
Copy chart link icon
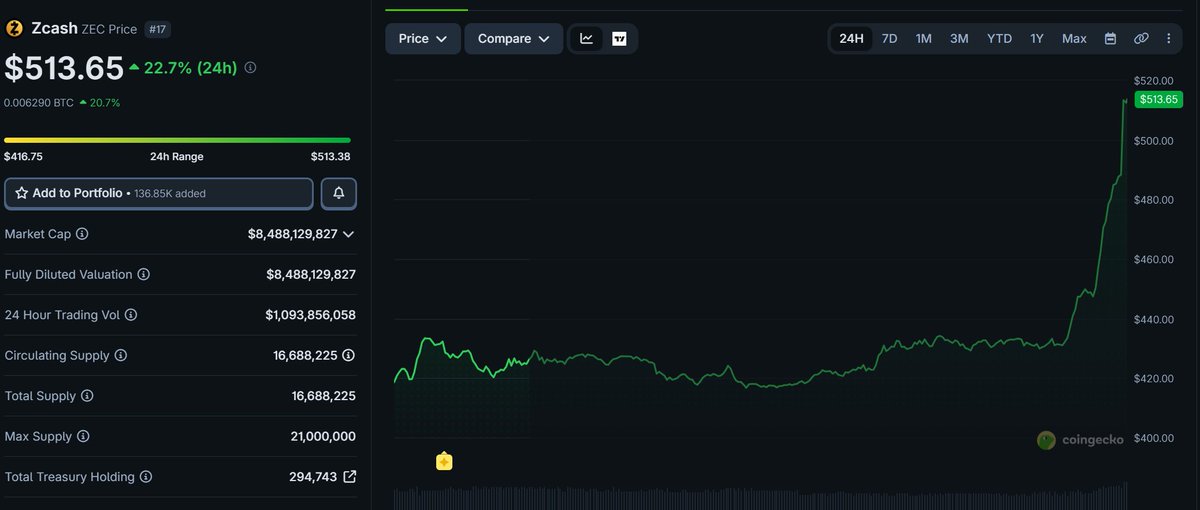coord(1141,39)
